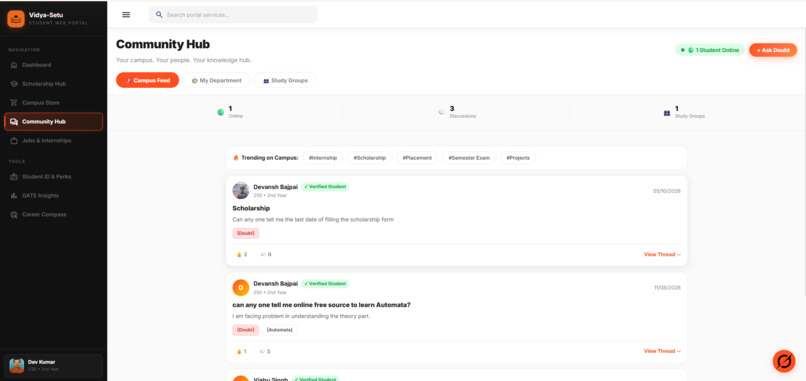Click the page vertical scrollbar
The height and width of the screenshot is (381, 806).
[x=804, y=162]
